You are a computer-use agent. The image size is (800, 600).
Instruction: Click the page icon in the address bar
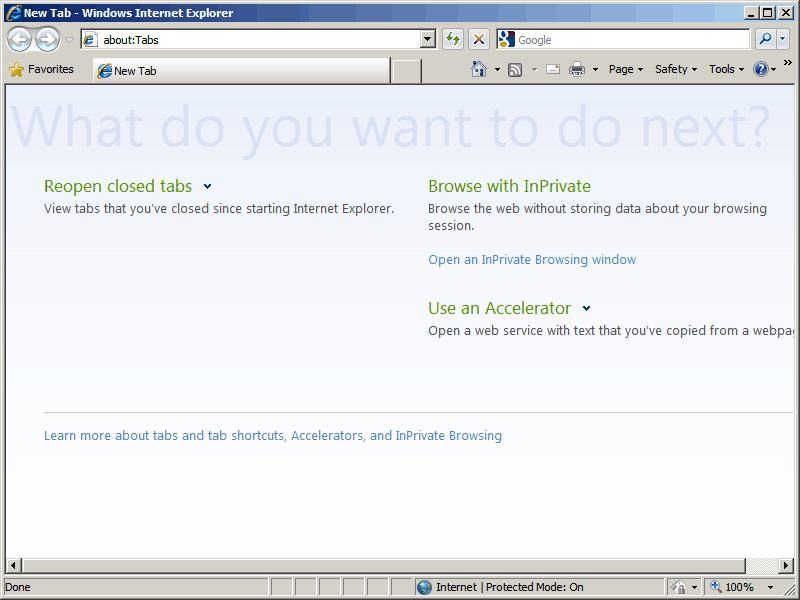[90, 39]
